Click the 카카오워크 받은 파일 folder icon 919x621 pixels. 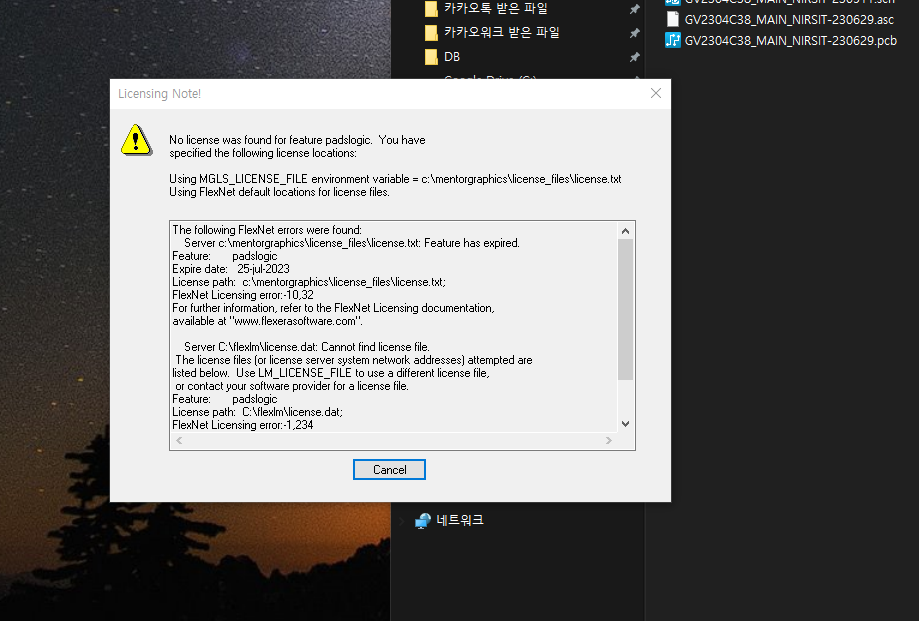coord(431,33)
